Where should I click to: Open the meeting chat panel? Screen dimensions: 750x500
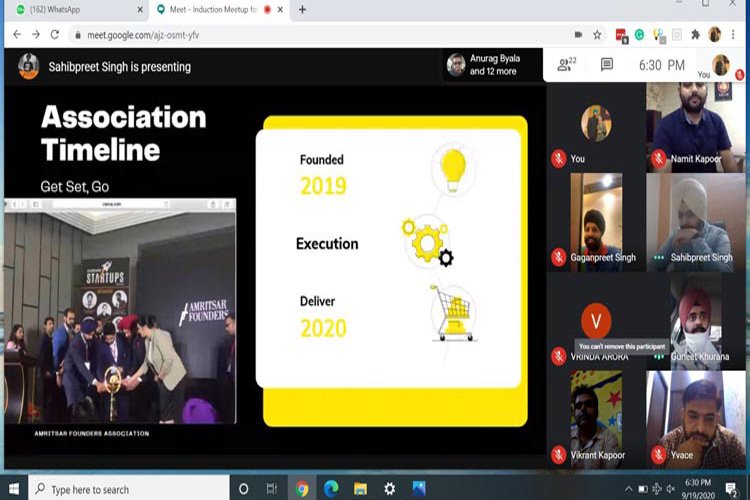[x=607, y=65]
